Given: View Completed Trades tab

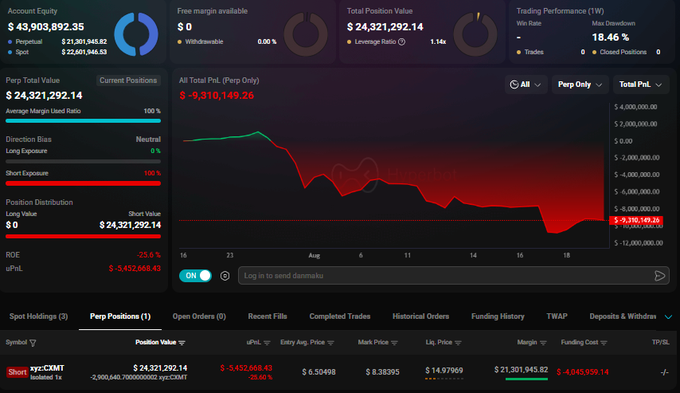Looking at the screenshot, I should point(340,316).
